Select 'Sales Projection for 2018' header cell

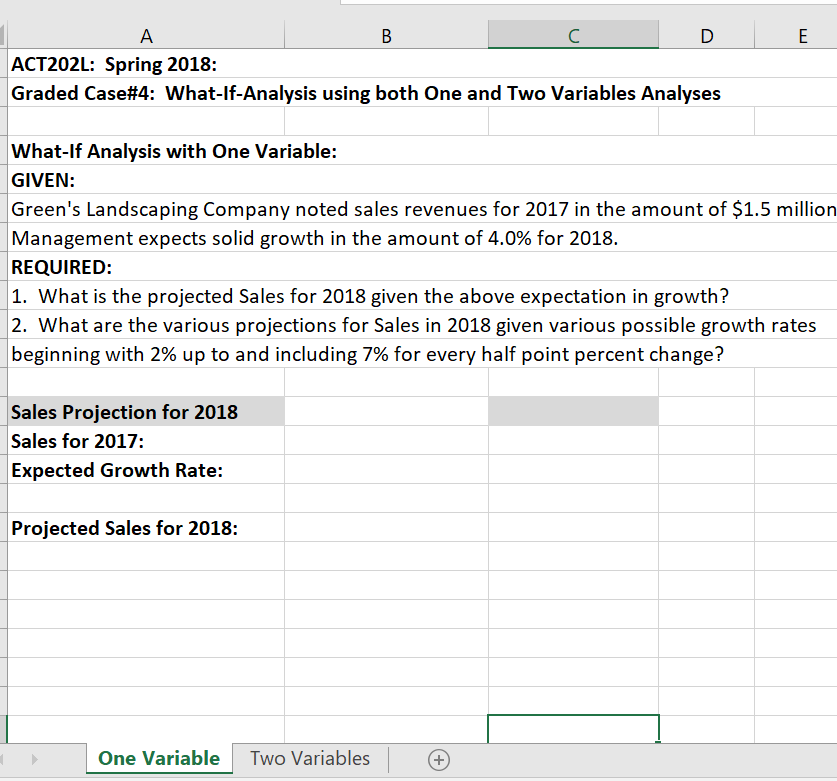146,412
